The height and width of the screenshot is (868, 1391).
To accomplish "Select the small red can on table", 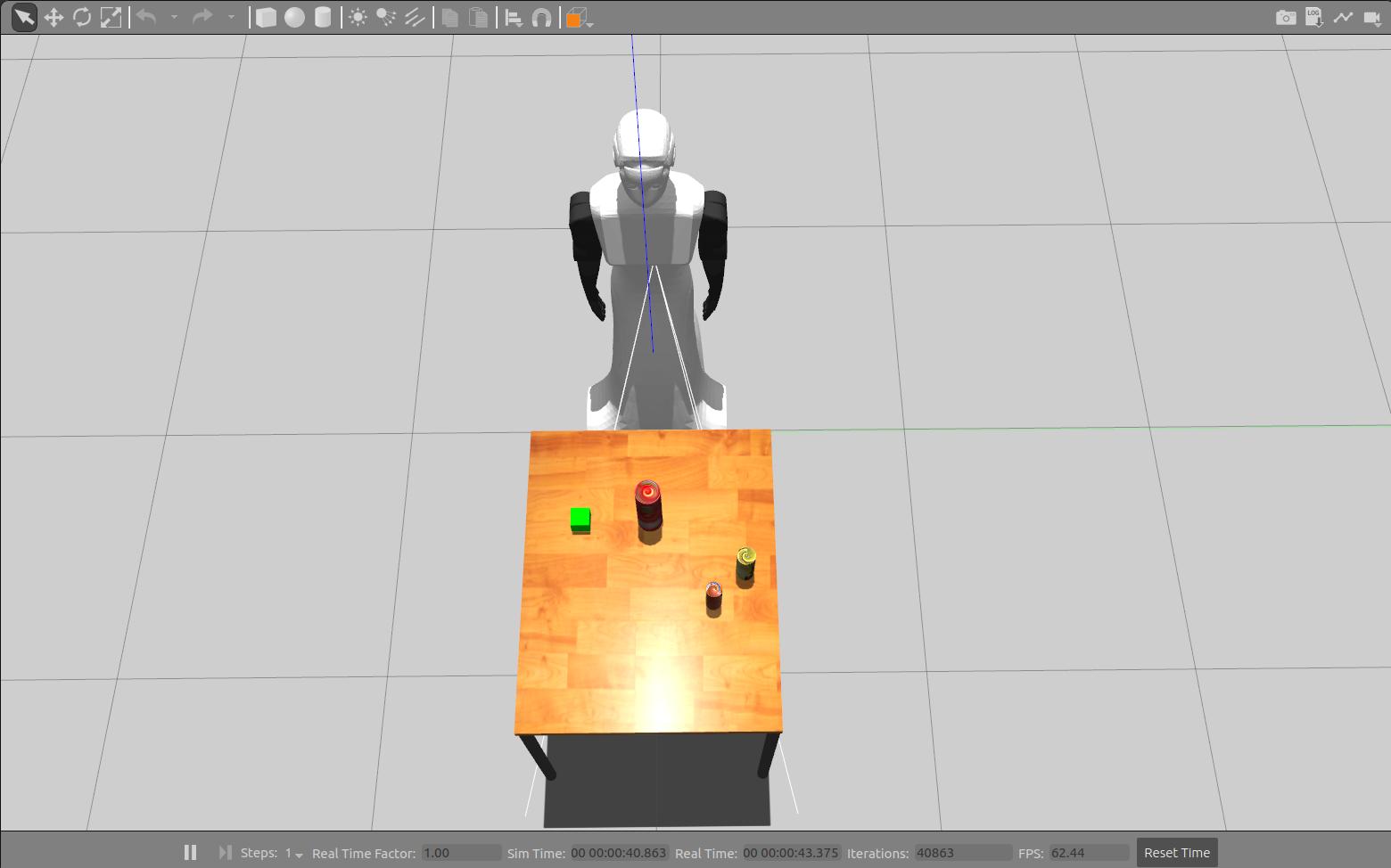I will tap(713, 596).
